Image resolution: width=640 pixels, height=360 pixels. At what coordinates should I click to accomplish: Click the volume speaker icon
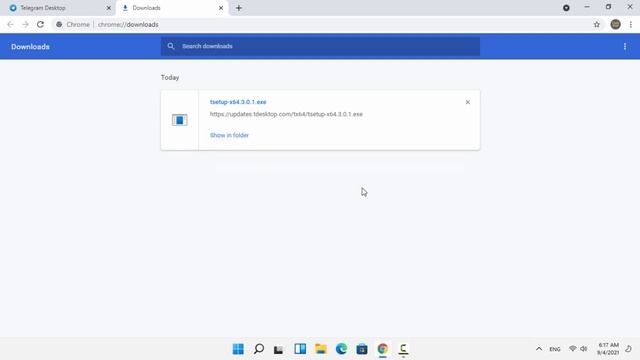pyautogui.click(x=584, y=349)
